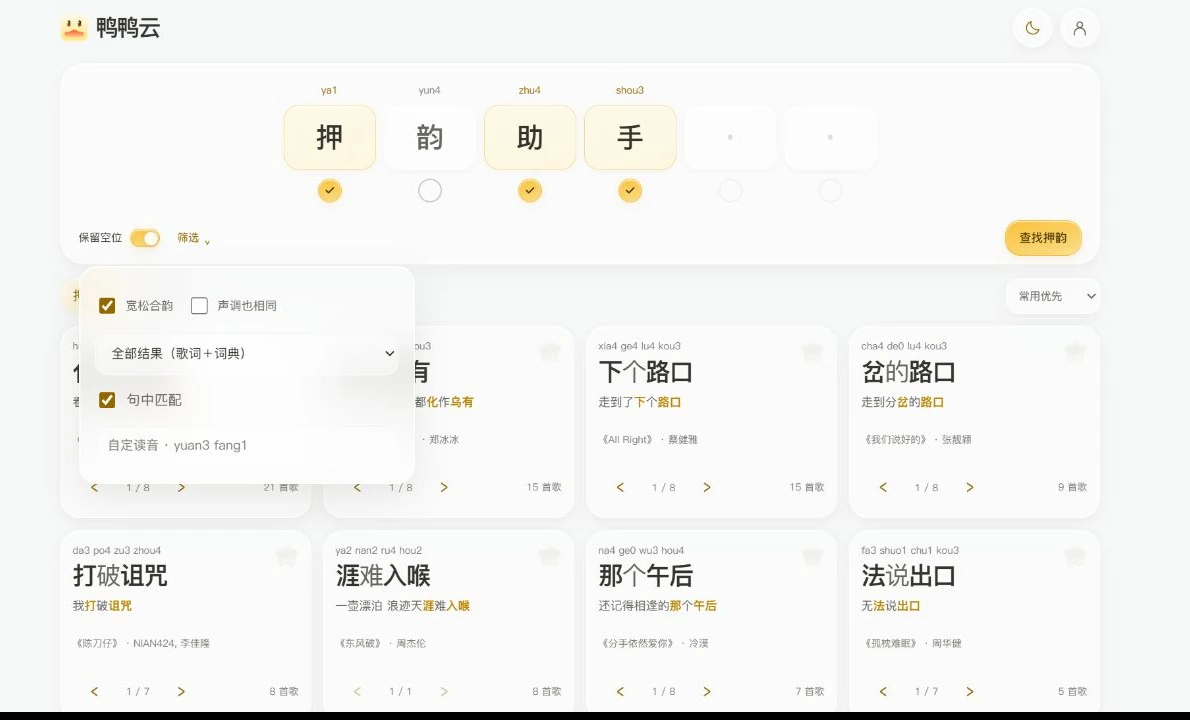The height and width of the screenshot is (720, 1190).
Task: Favorite the 涯难入喉 card
Action: 549,556
